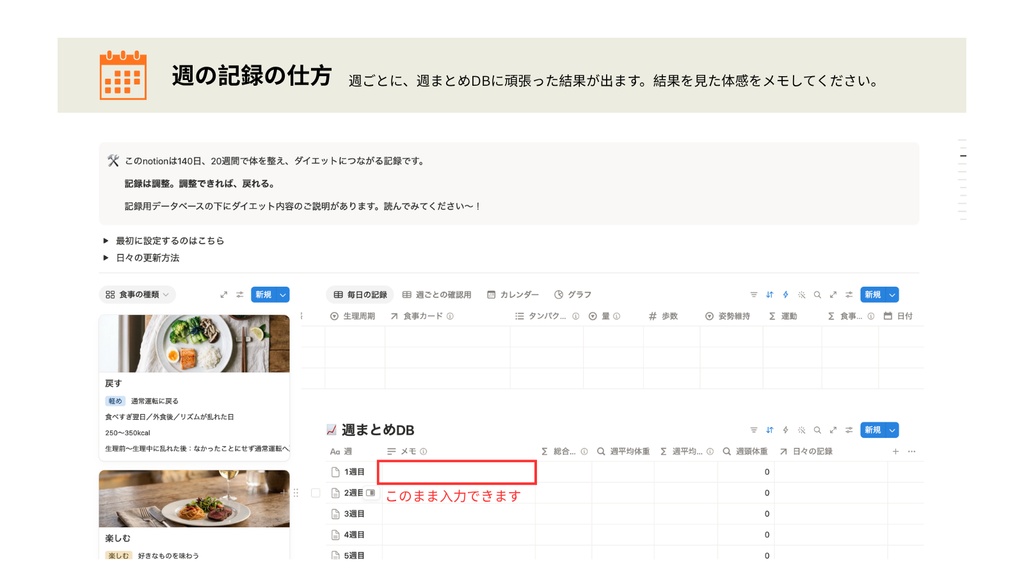The width and height of the screenshot is (1024, 576).
Task: Open the 1週目 page
Action: coord(354,472)
